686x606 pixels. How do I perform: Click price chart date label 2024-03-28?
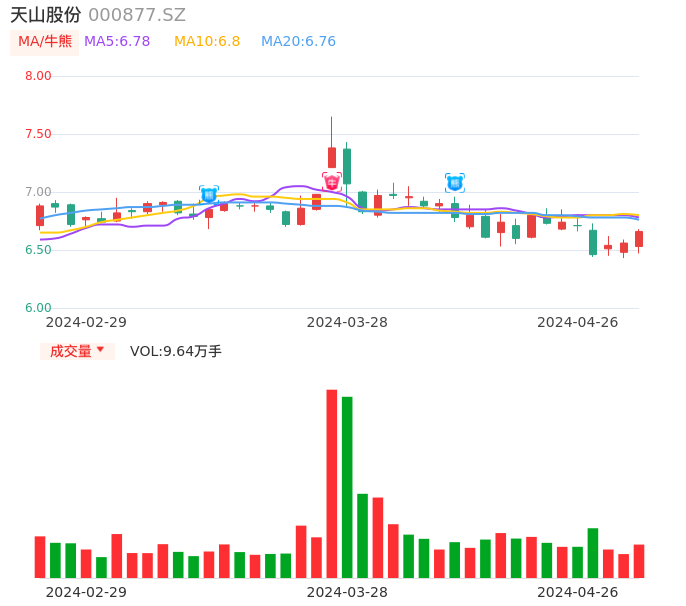[x=347, y=322]
